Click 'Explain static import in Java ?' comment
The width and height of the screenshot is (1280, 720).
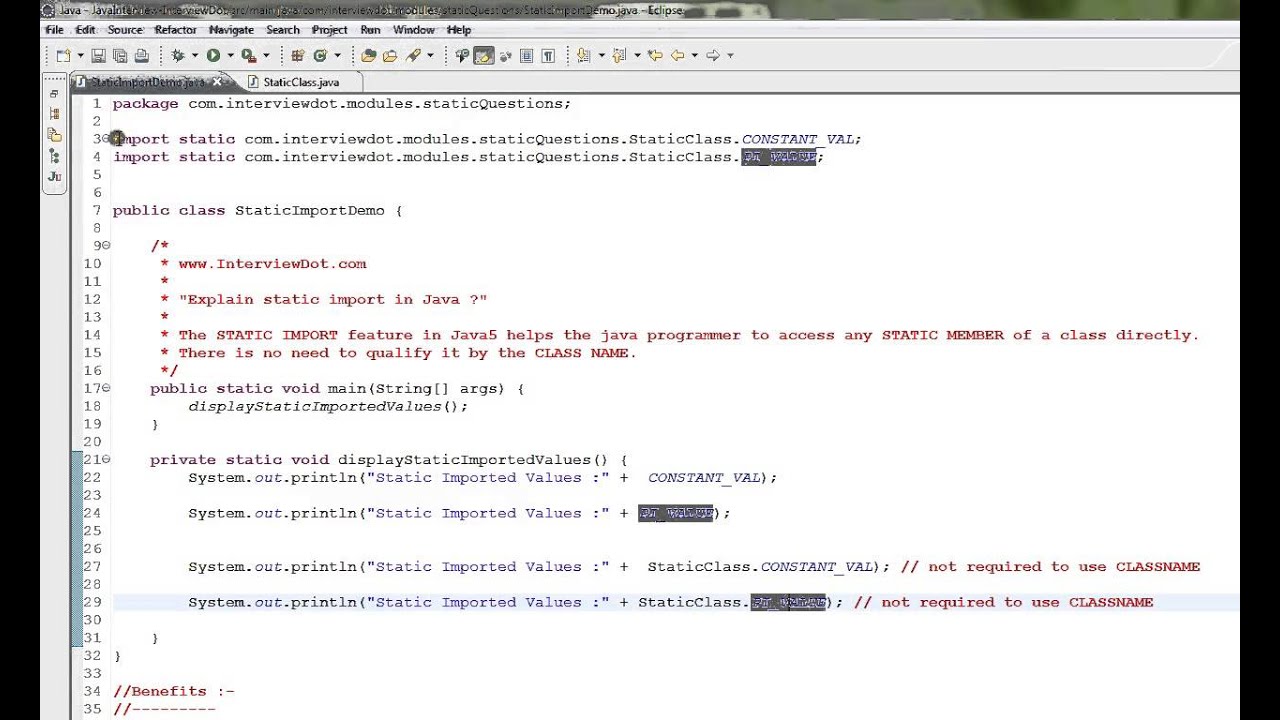point(333,299)
